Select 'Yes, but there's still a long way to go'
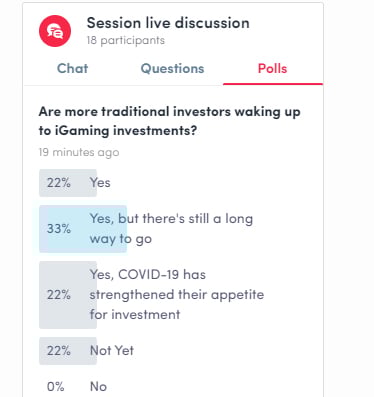This screenshot has height=397, width=374. click(171, 229)
